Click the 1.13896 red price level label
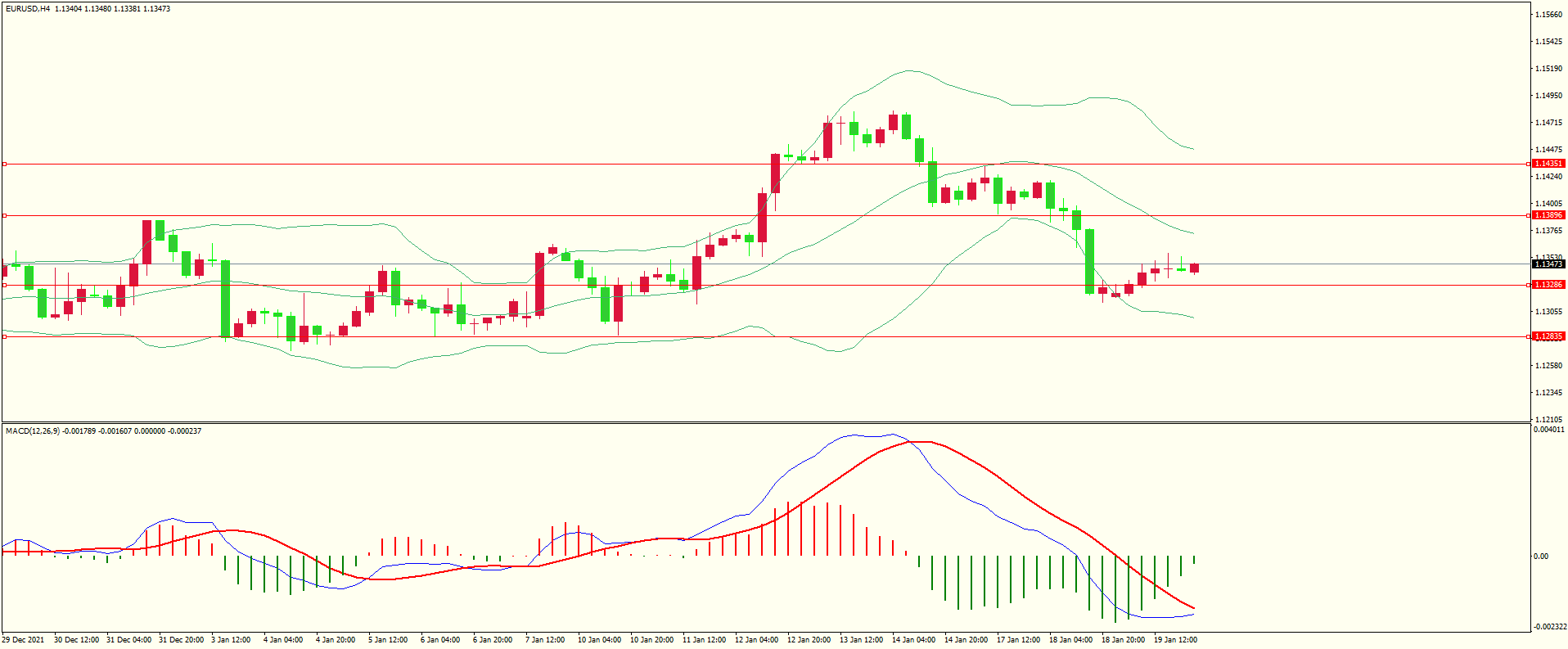The height and width of the screenshot is (649, 1568). click(1548, 215)
